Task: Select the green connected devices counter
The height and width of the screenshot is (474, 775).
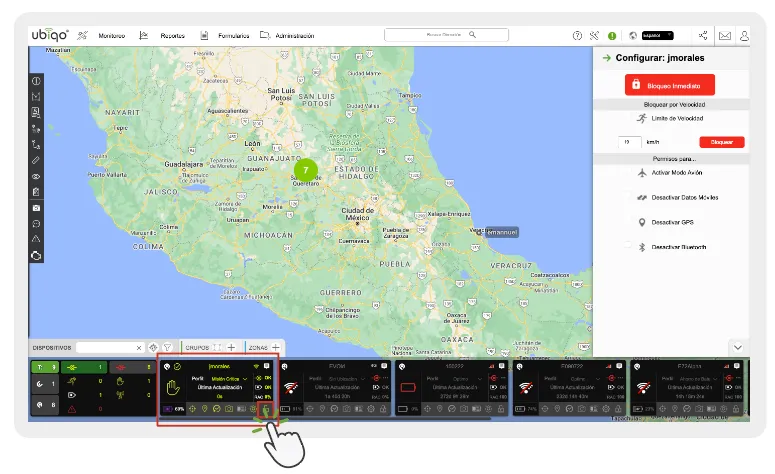Action: tap(84, 367)
